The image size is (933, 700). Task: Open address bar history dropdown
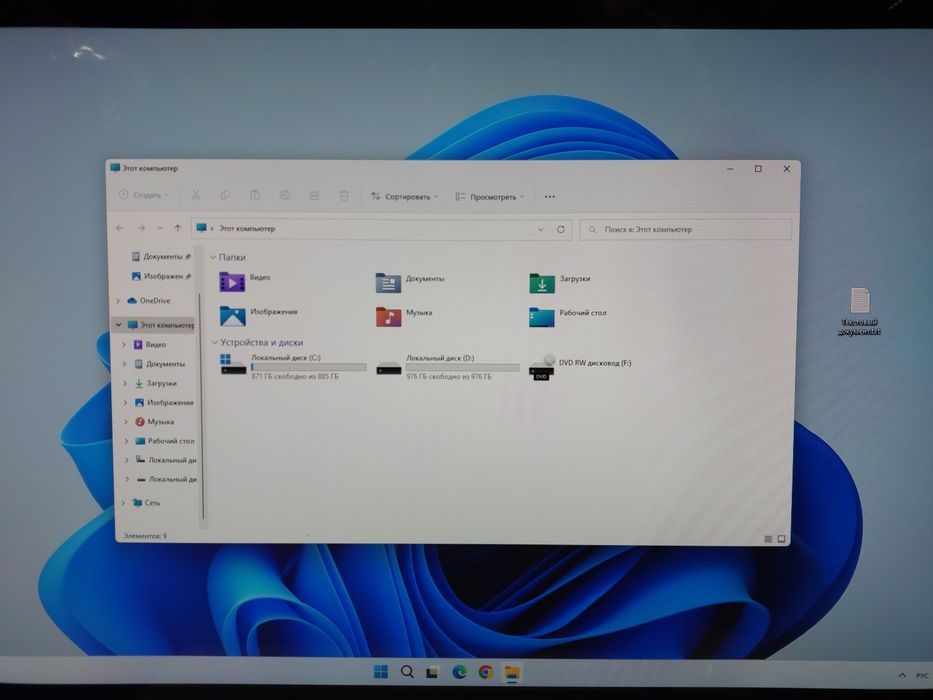[x=540, y=229]
